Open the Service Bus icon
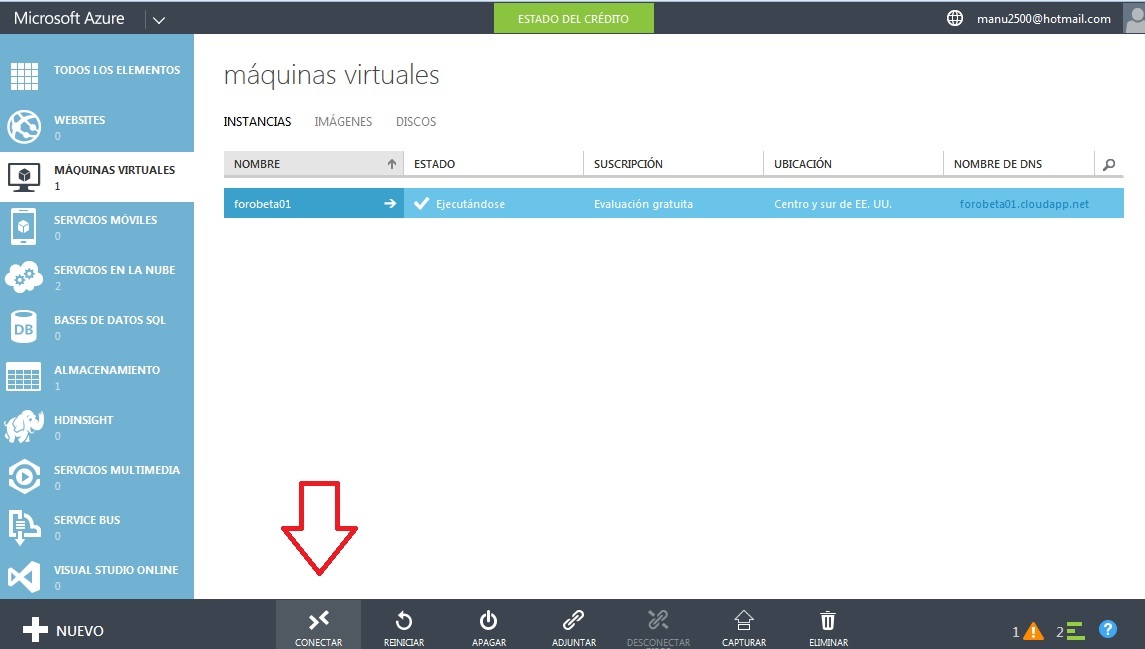The height and width of the screenshot is (649, 1145). click(x=23, y=527)
